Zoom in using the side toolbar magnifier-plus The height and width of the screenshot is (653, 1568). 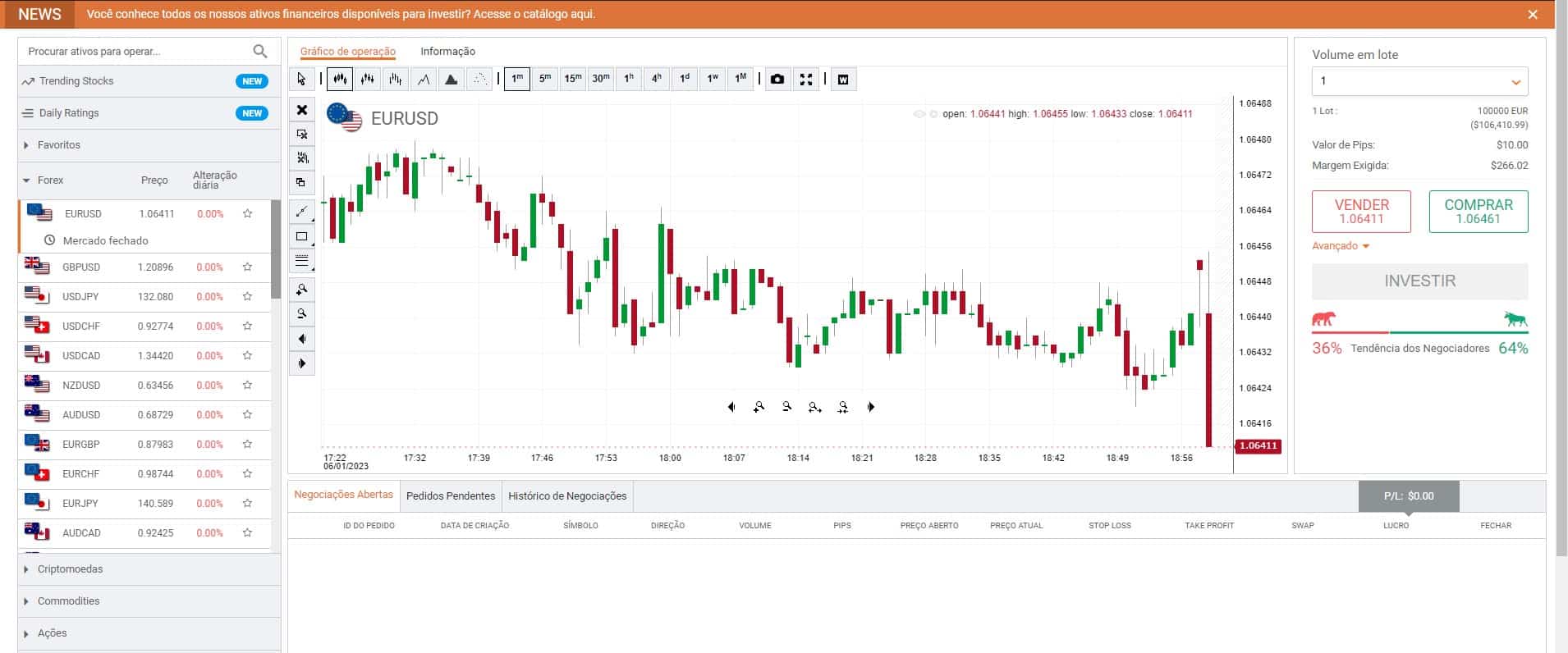click(301, 290)
